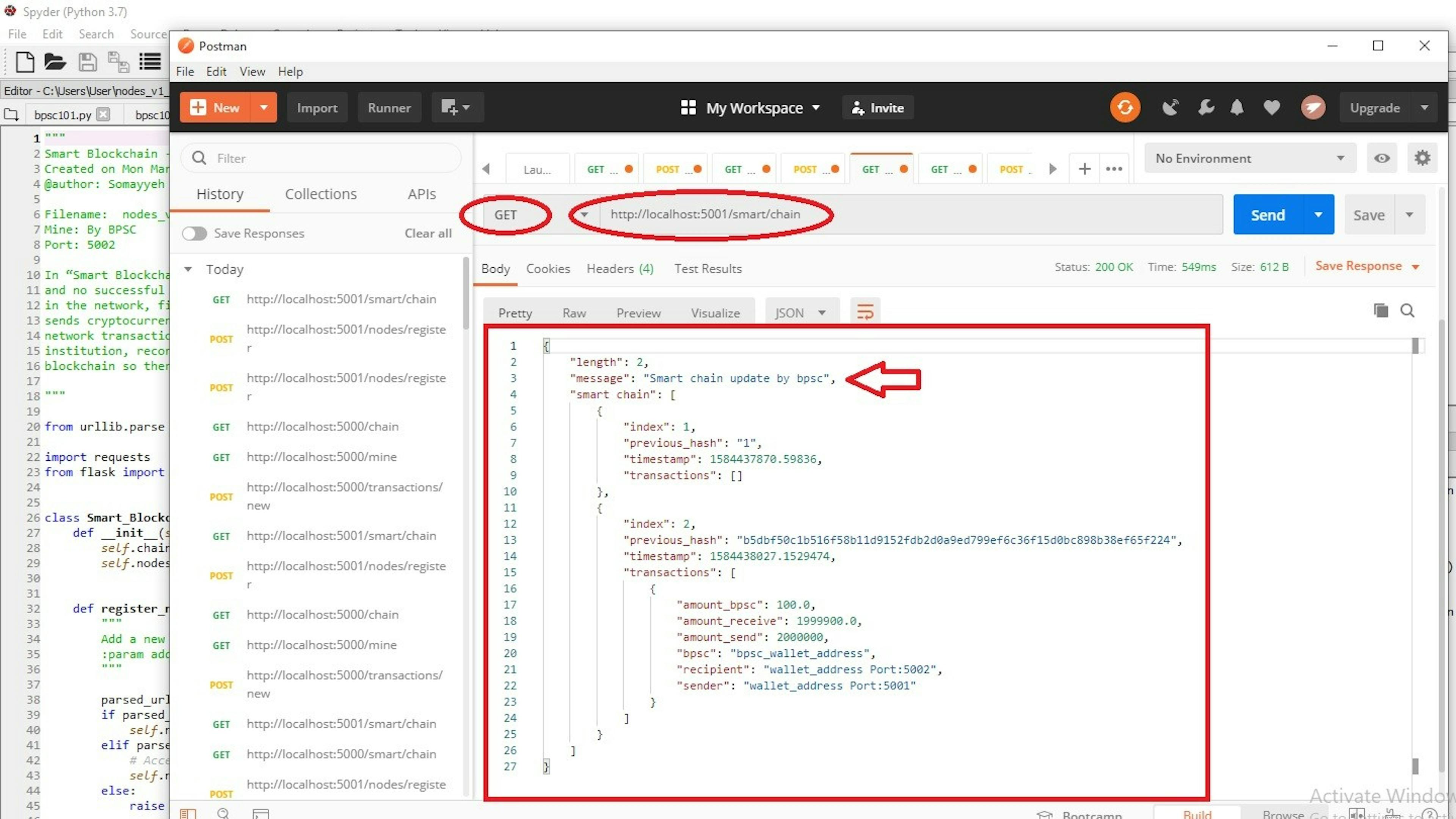Screen dimensions: 1456x819
Task: Open manage environments gear icon
Action: pos(1421,158)
